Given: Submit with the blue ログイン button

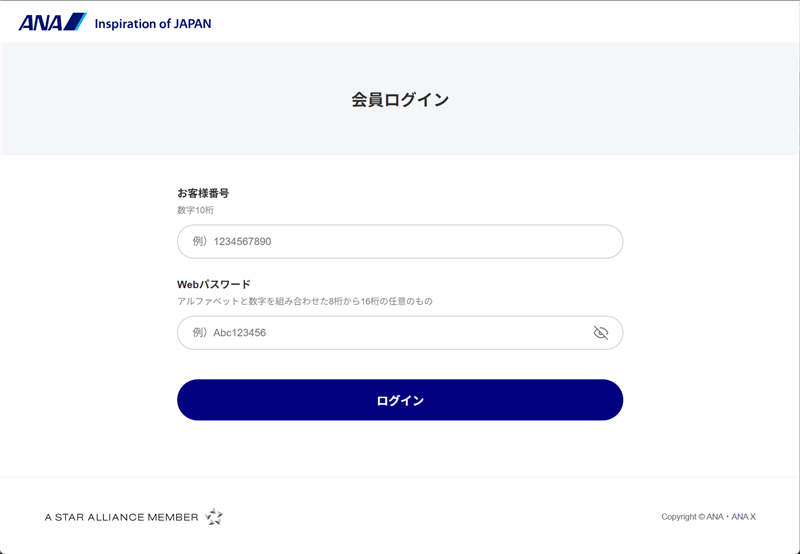Looking at the screenshot, I should tap(400, 400).
